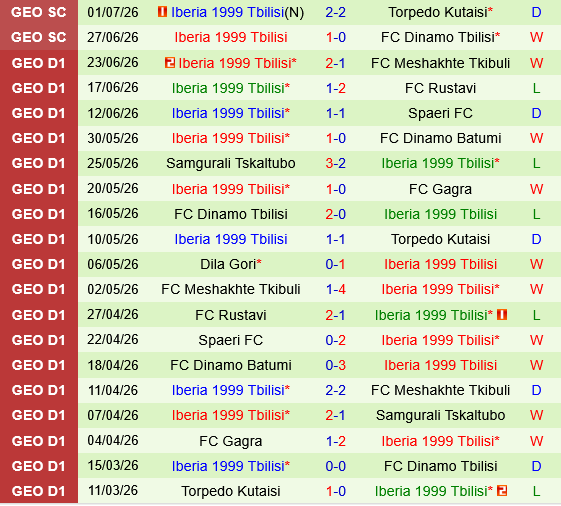Open Spaeri FC team on 12/06/26 row
The image size is (561, 506).
440,113
